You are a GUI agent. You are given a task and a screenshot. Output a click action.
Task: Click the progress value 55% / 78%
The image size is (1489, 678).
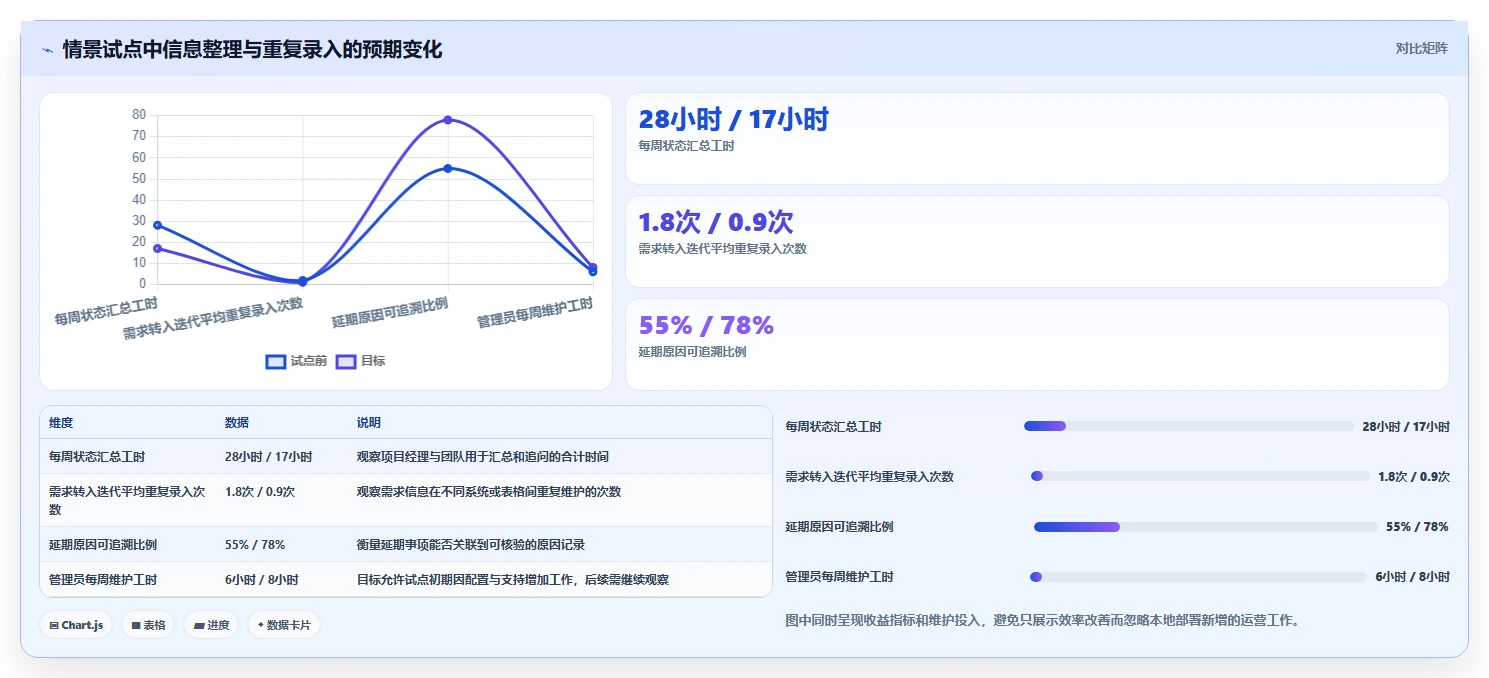[x=1417, y=526]
